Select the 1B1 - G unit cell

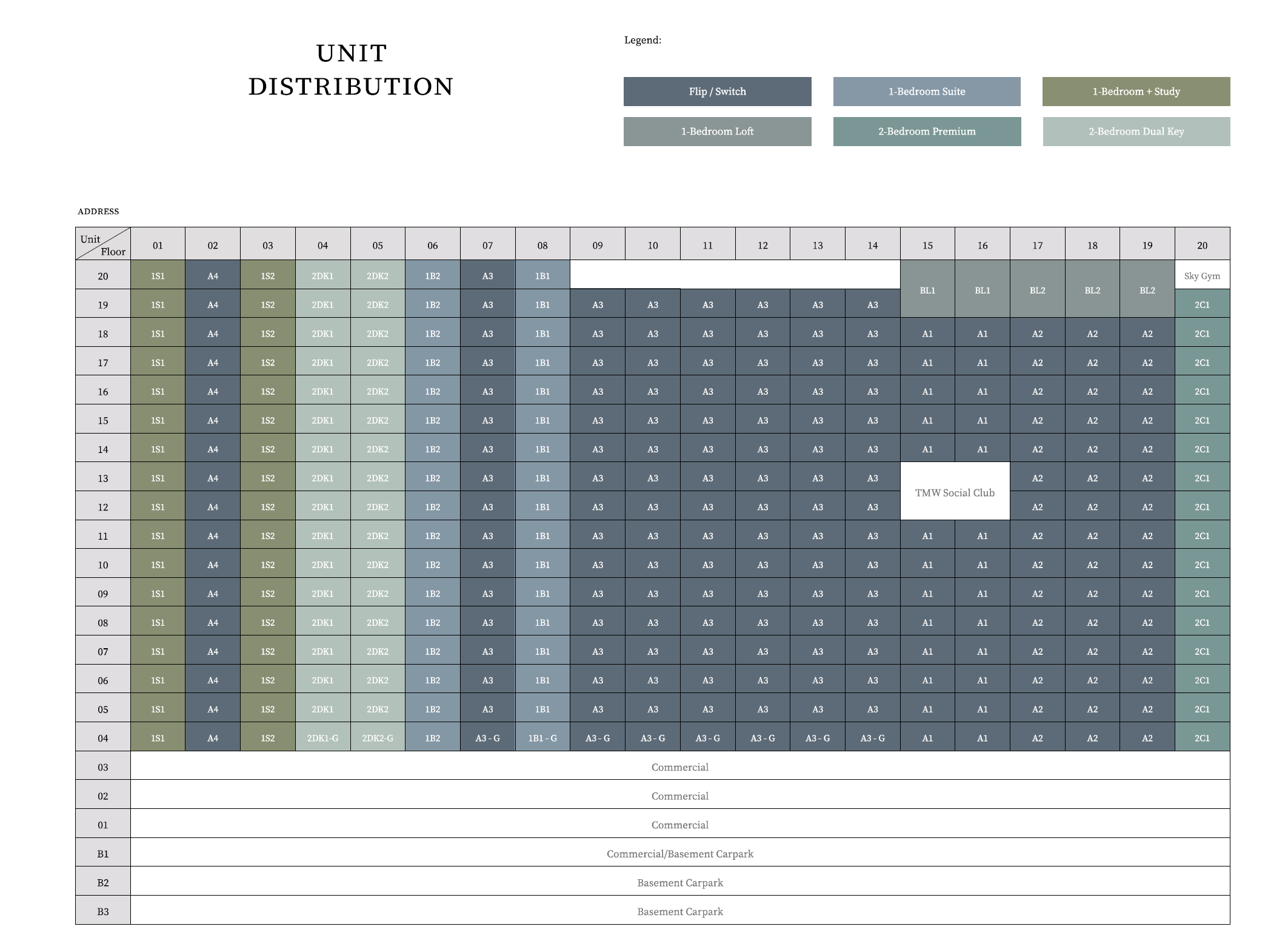tap(542, 738)
